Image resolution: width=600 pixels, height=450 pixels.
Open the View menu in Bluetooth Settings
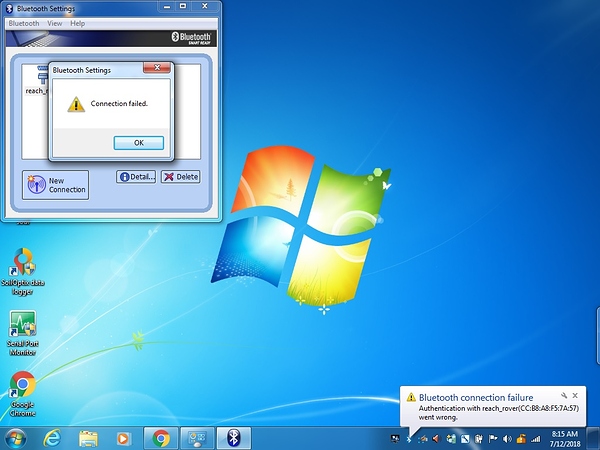click(x=55, y=23)
